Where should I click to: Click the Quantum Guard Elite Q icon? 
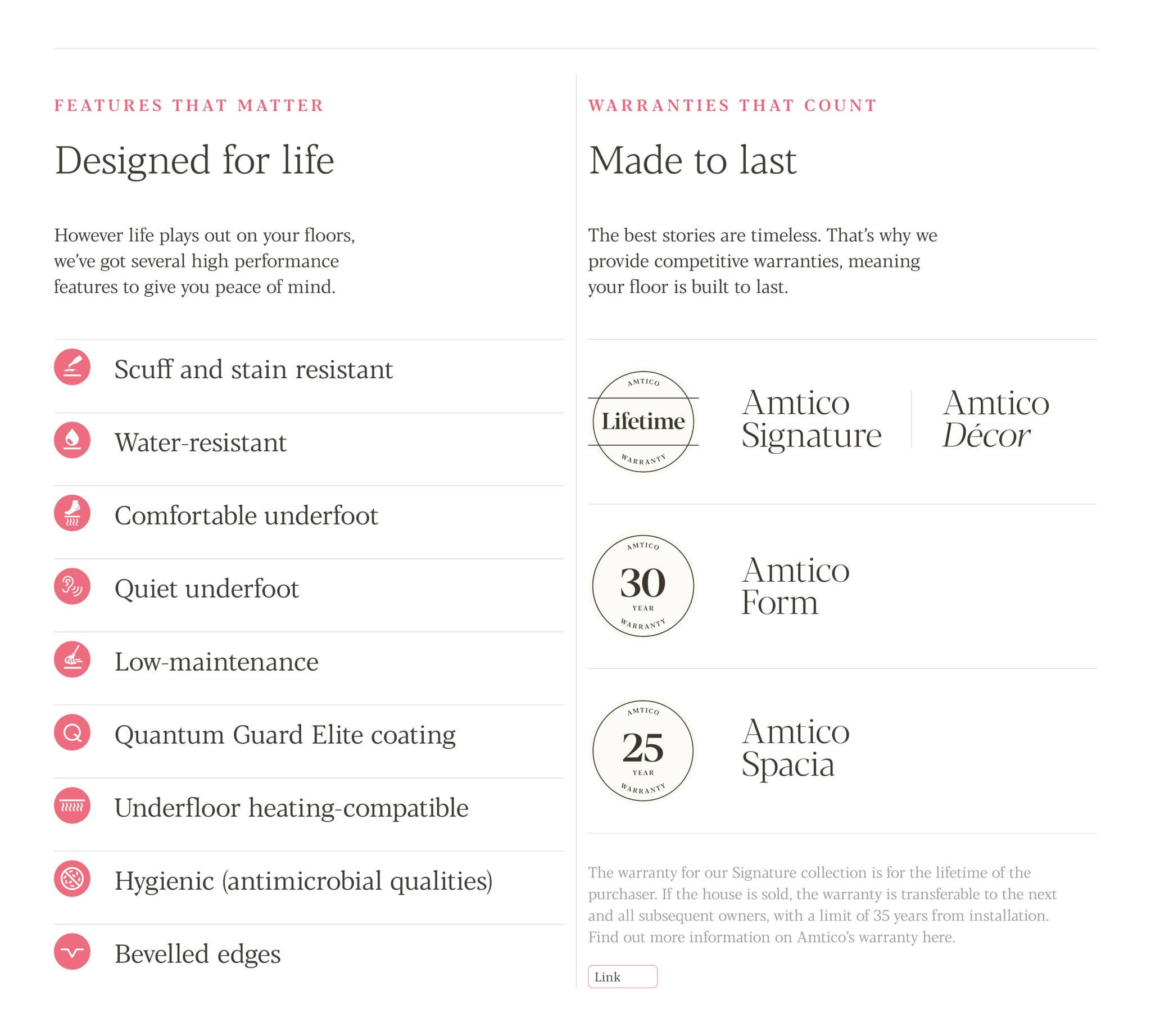(x=72, y=732)
